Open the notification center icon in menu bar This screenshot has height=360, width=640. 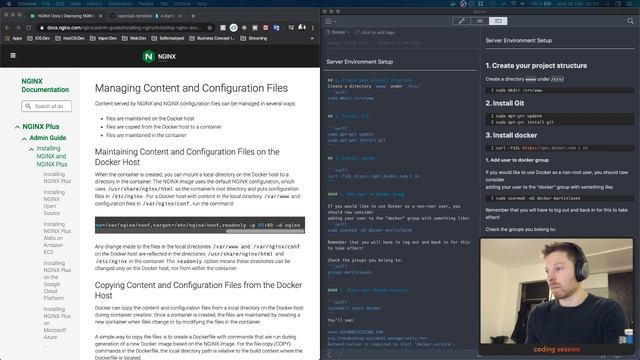point(629,4)
